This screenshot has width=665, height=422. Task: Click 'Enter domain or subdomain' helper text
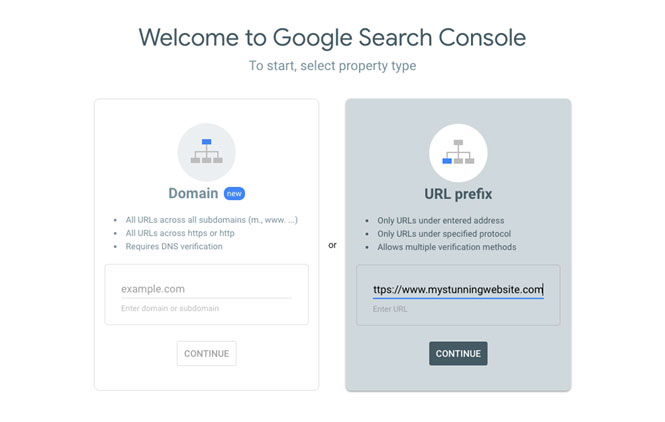(170, 308)
